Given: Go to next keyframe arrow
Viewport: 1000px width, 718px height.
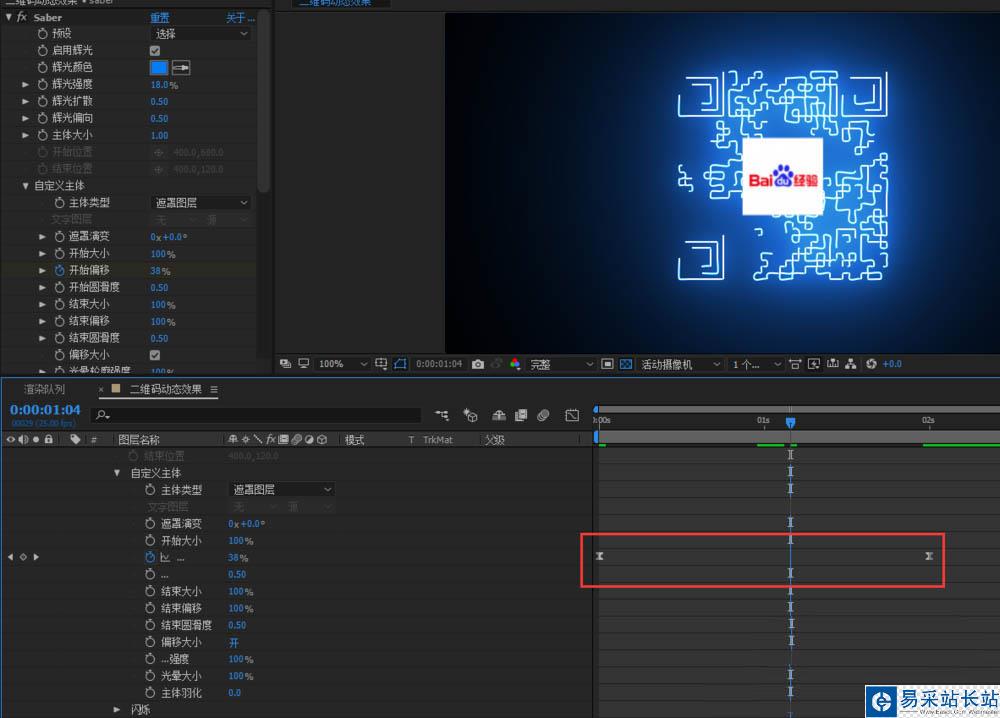Looking at the screenshot, I should click(x=36, y=557).
